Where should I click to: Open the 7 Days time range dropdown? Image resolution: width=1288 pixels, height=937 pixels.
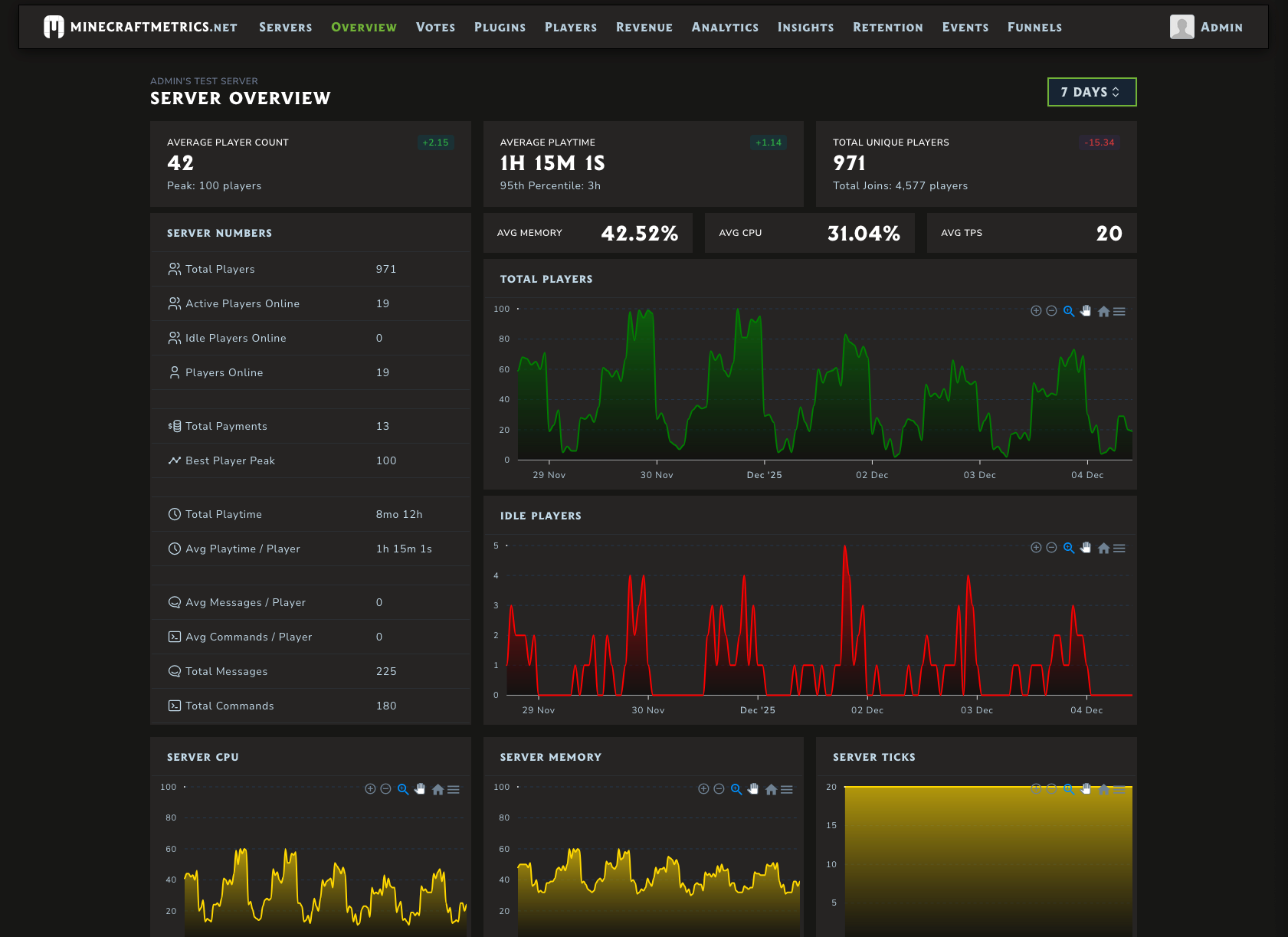(1091, 92)
